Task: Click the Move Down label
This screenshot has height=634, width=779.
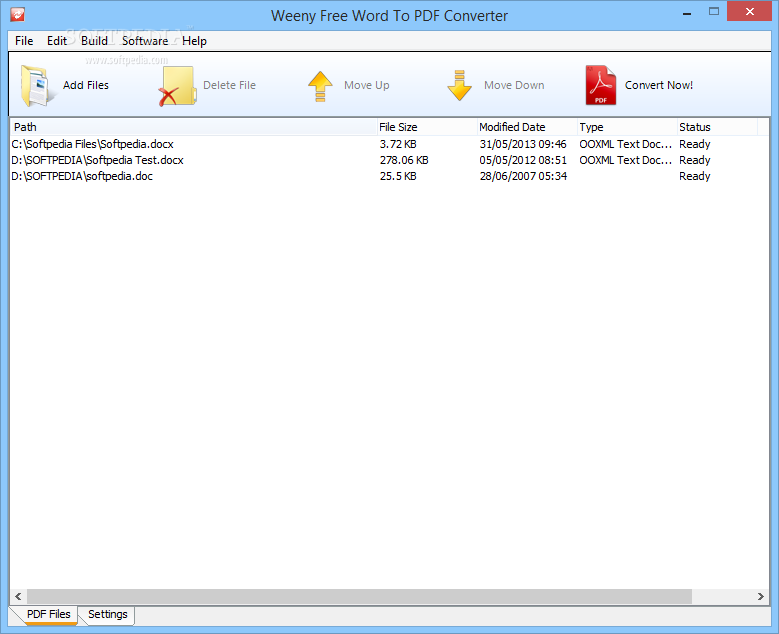Action: click(514, 85)
